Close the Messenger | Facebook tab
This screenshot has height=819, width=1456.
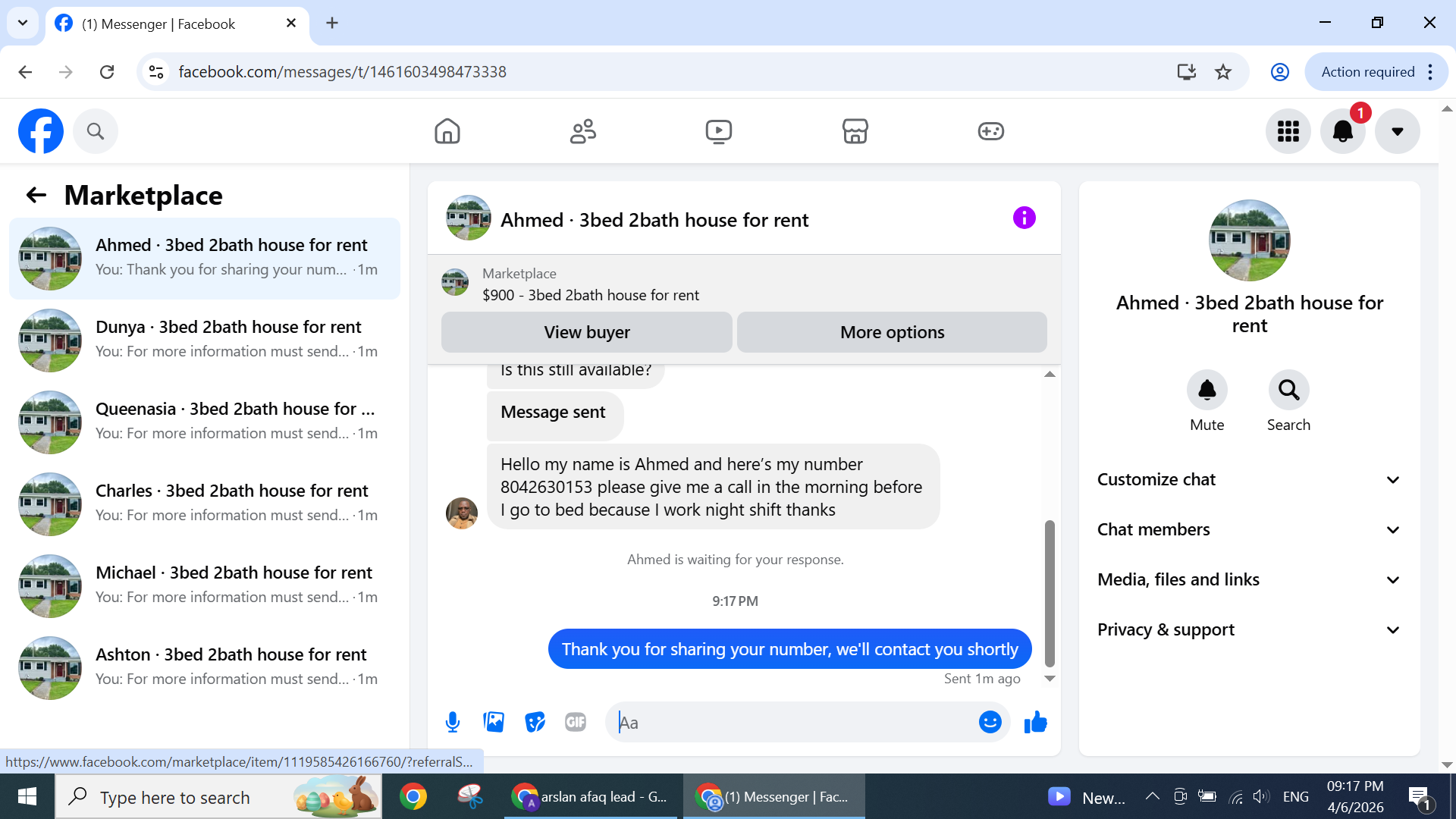click(291, 24)
